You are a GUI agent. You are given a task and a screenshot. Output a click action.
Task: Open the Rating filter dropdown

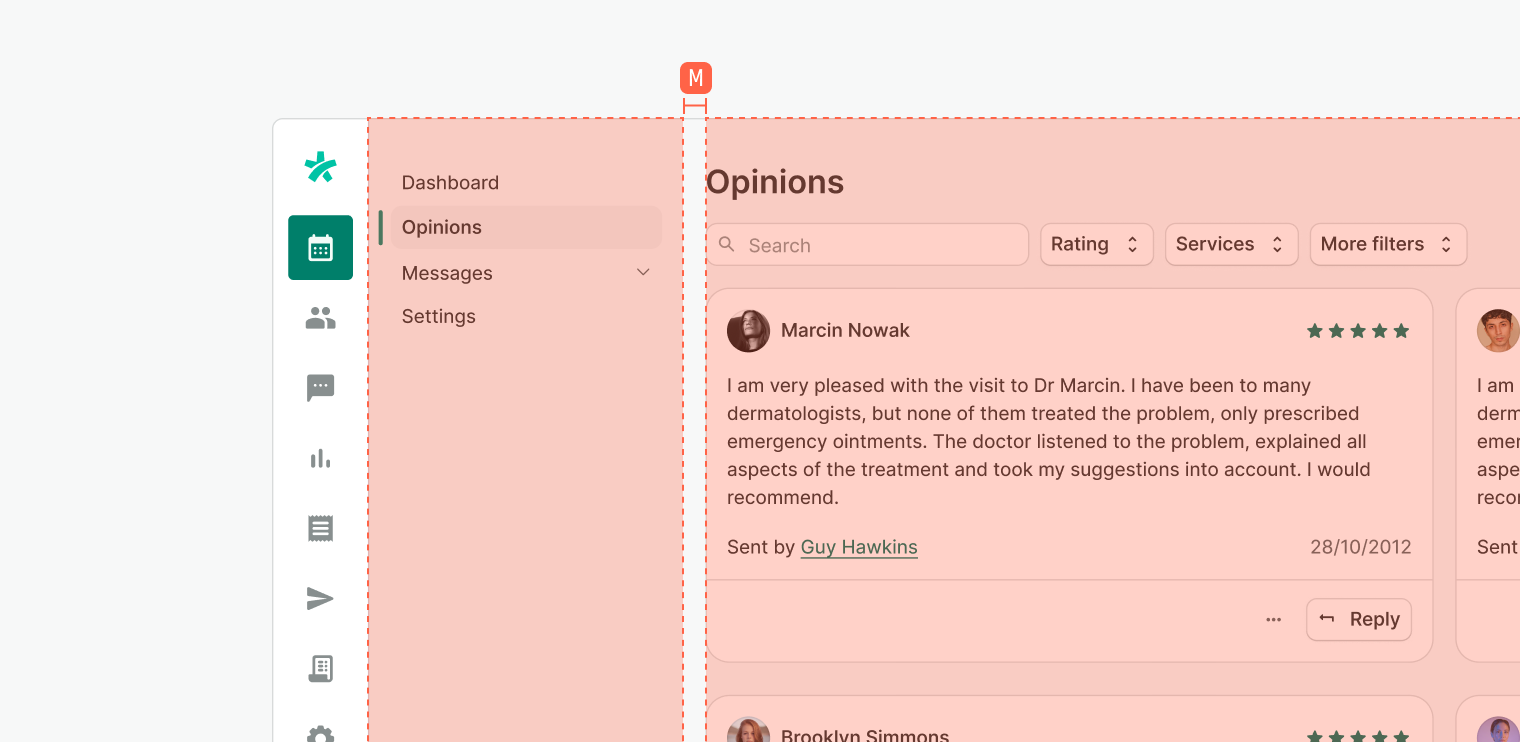pos(1096,244)
